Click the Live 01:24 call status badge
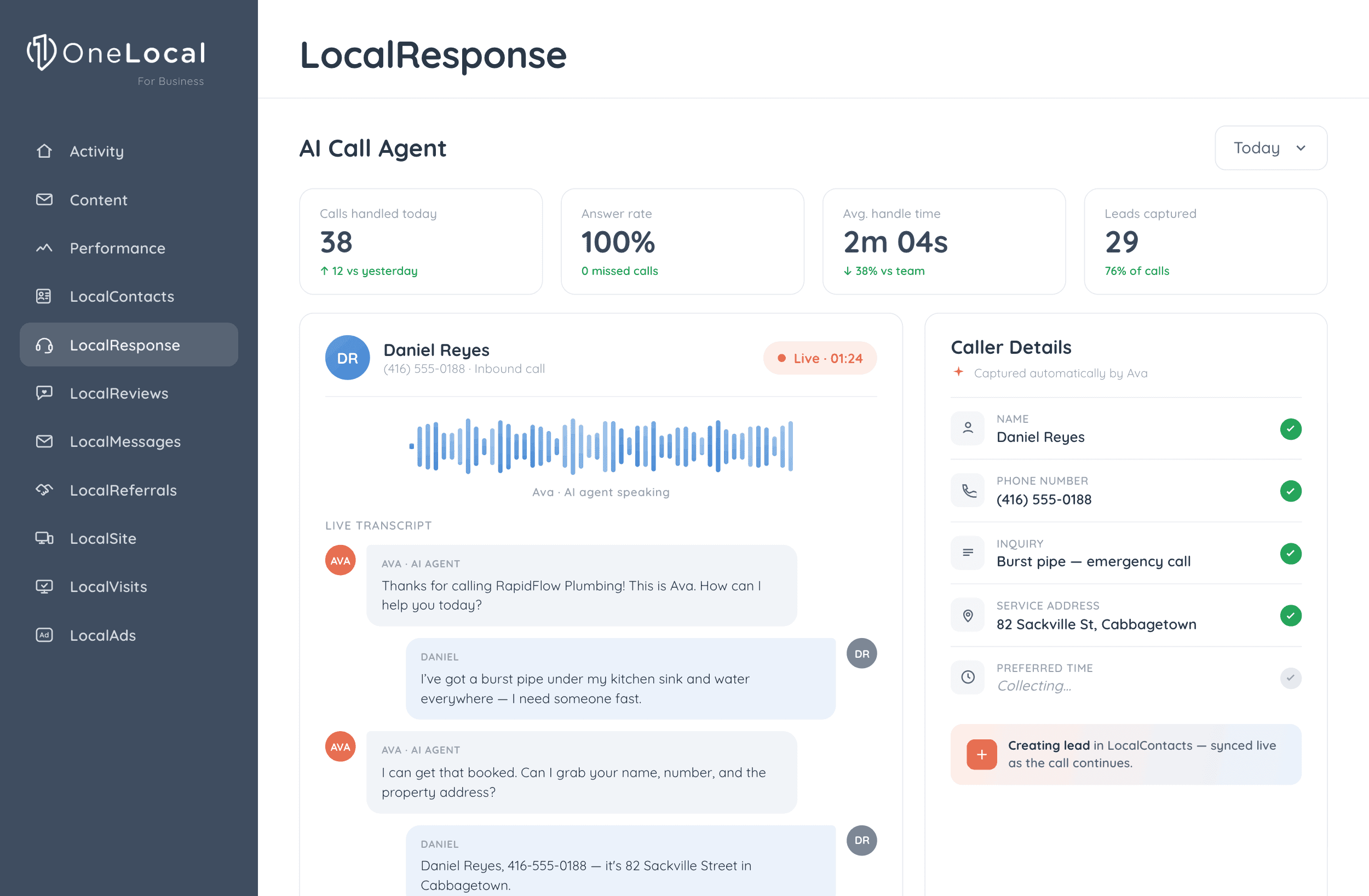The width and height of the screenshot is (1369, 896). point(820,358)
